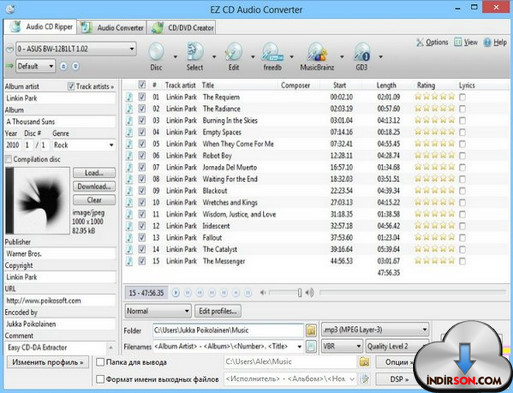
Task: Click the Album artist field Linkin Park
Action: coord(60,98)
